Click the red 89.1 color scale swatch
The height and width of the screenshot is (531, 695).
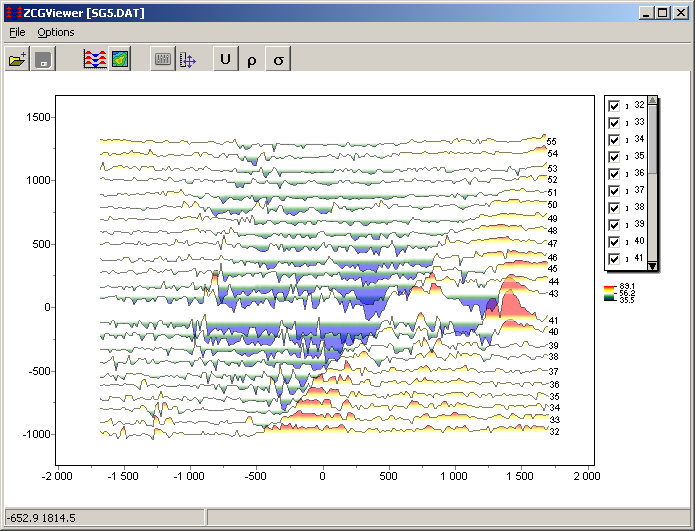609,287
